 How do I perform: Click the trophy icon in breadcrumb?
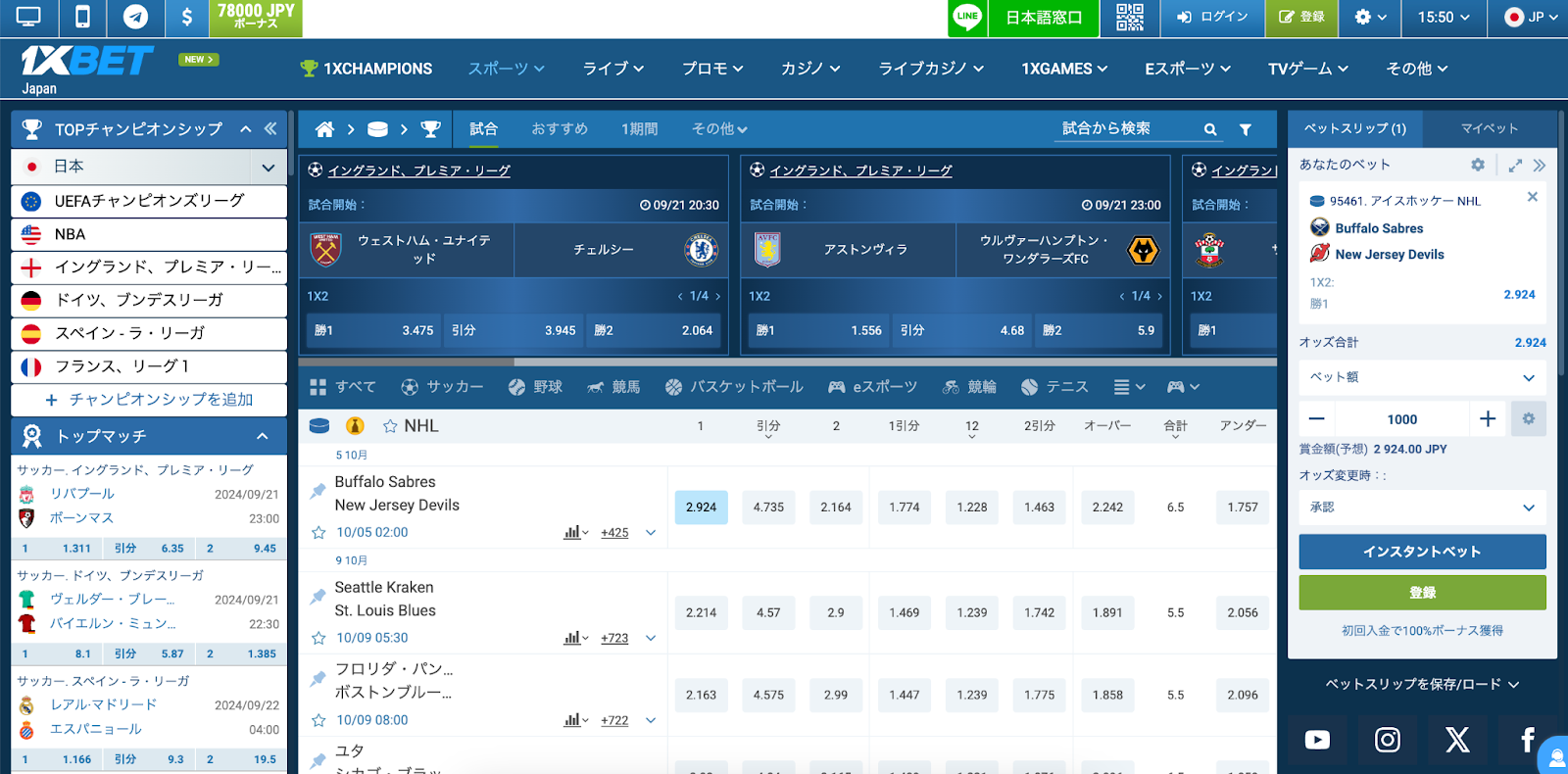pyautogui.click(x=430, y=129)
